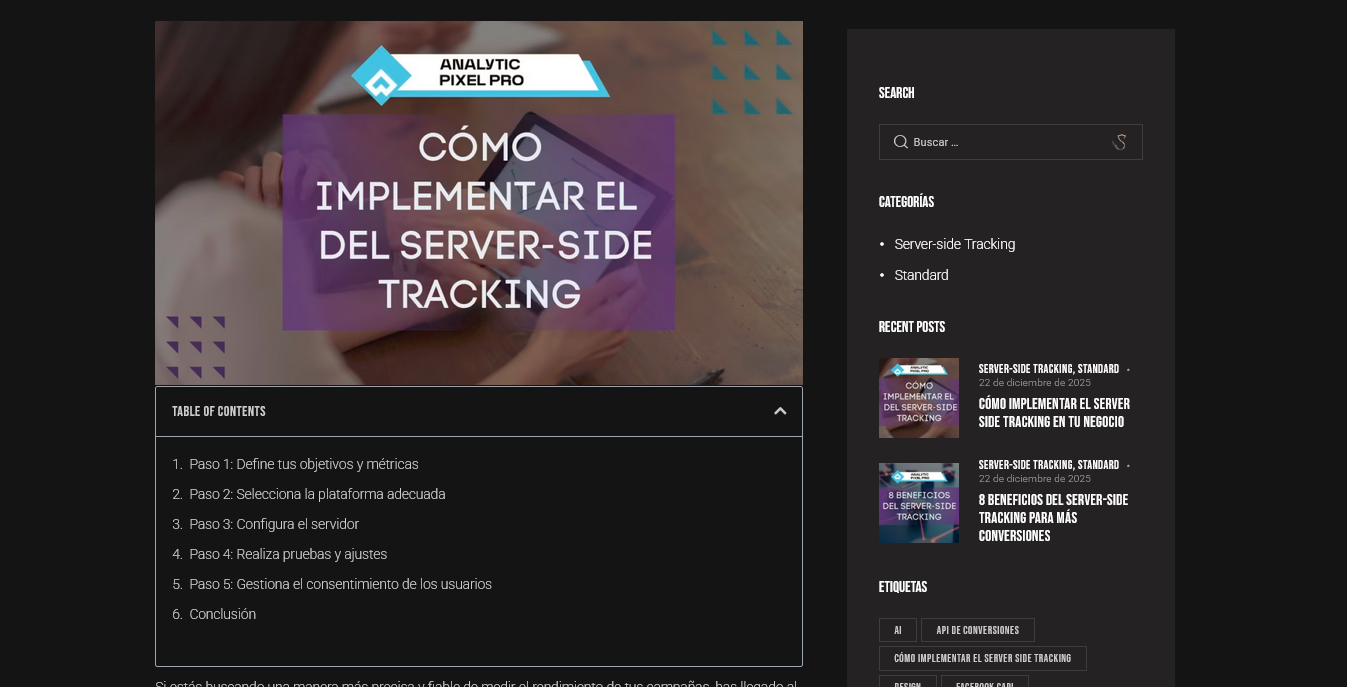This screenshot has width=1347, height=687.
Task: Open the Standard category
Action: click(921, 275)
